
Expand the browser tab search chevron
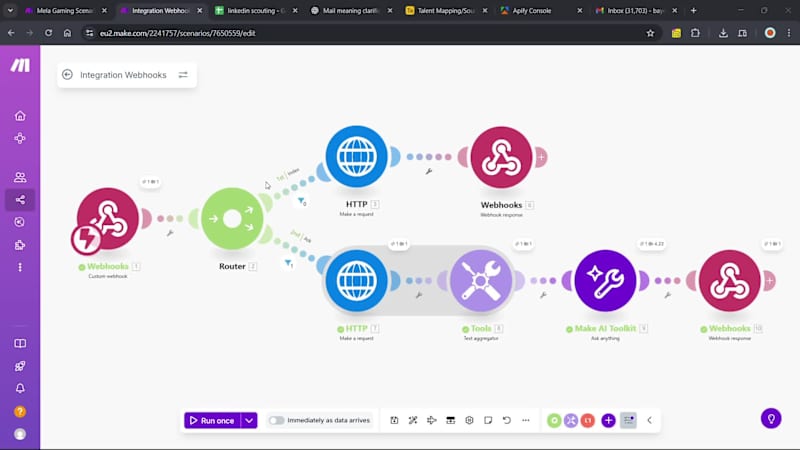(x=10, y=10)
